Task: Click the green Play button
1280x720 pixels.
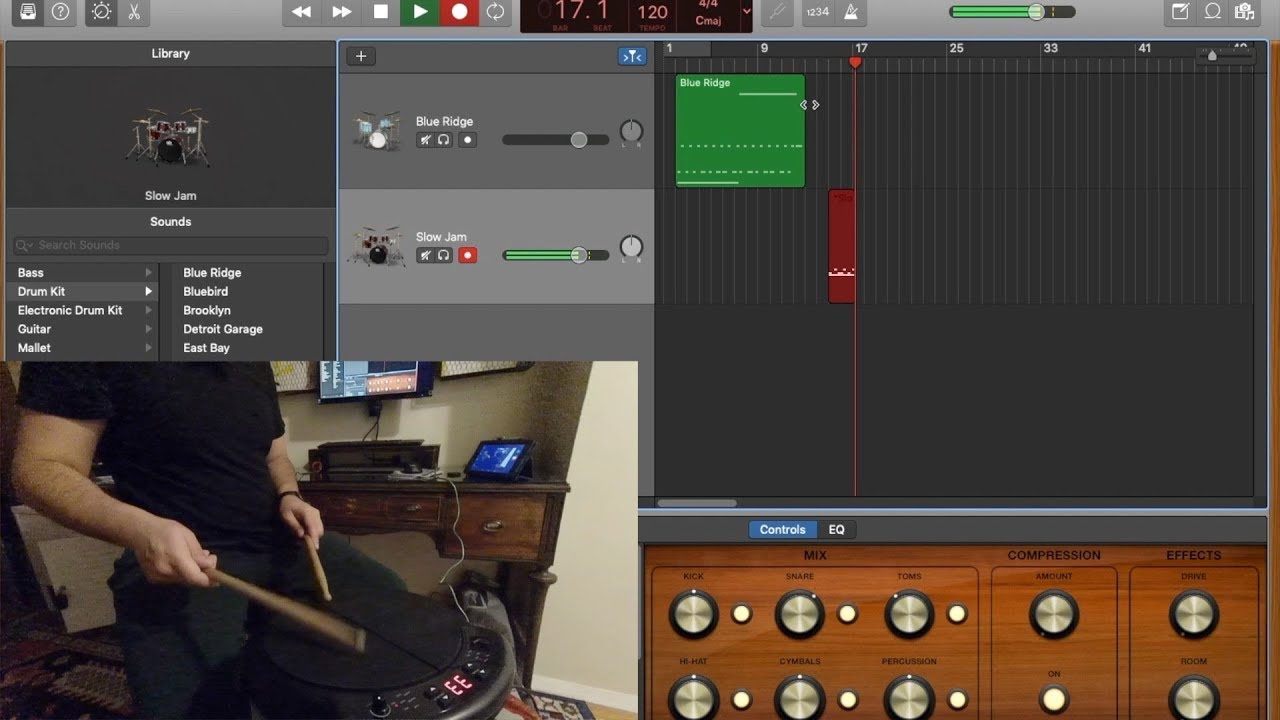Action: pos(420,12)
